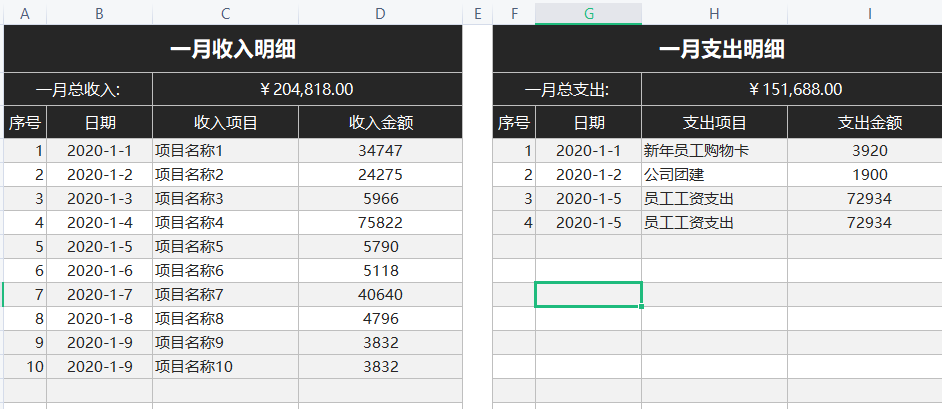Select the total income value ¥204,818.00
This screenshot has height=409, width=942.
point(307,89)
